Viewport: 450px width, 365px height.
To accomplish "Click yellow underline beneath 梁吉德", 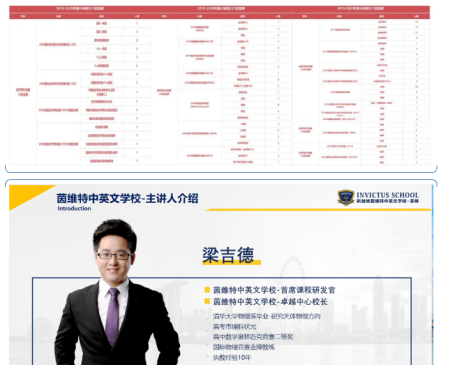I will pos(231,263).
